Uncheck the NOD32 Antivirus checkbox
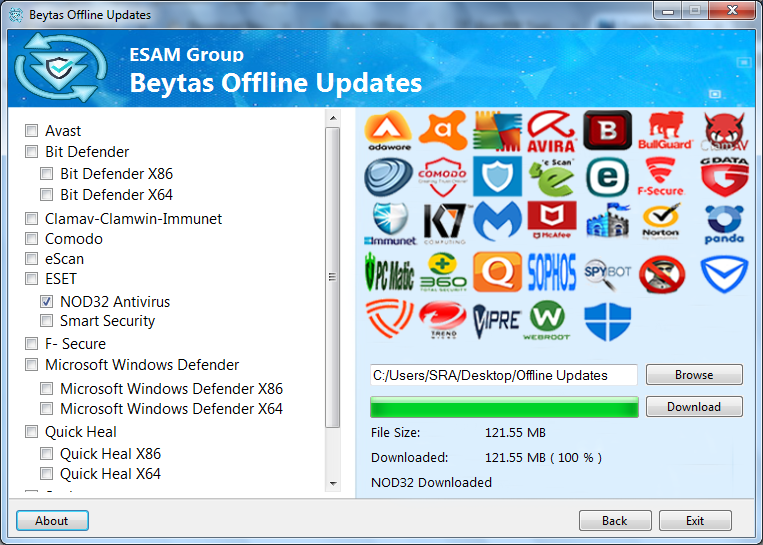 coord(47,302)
